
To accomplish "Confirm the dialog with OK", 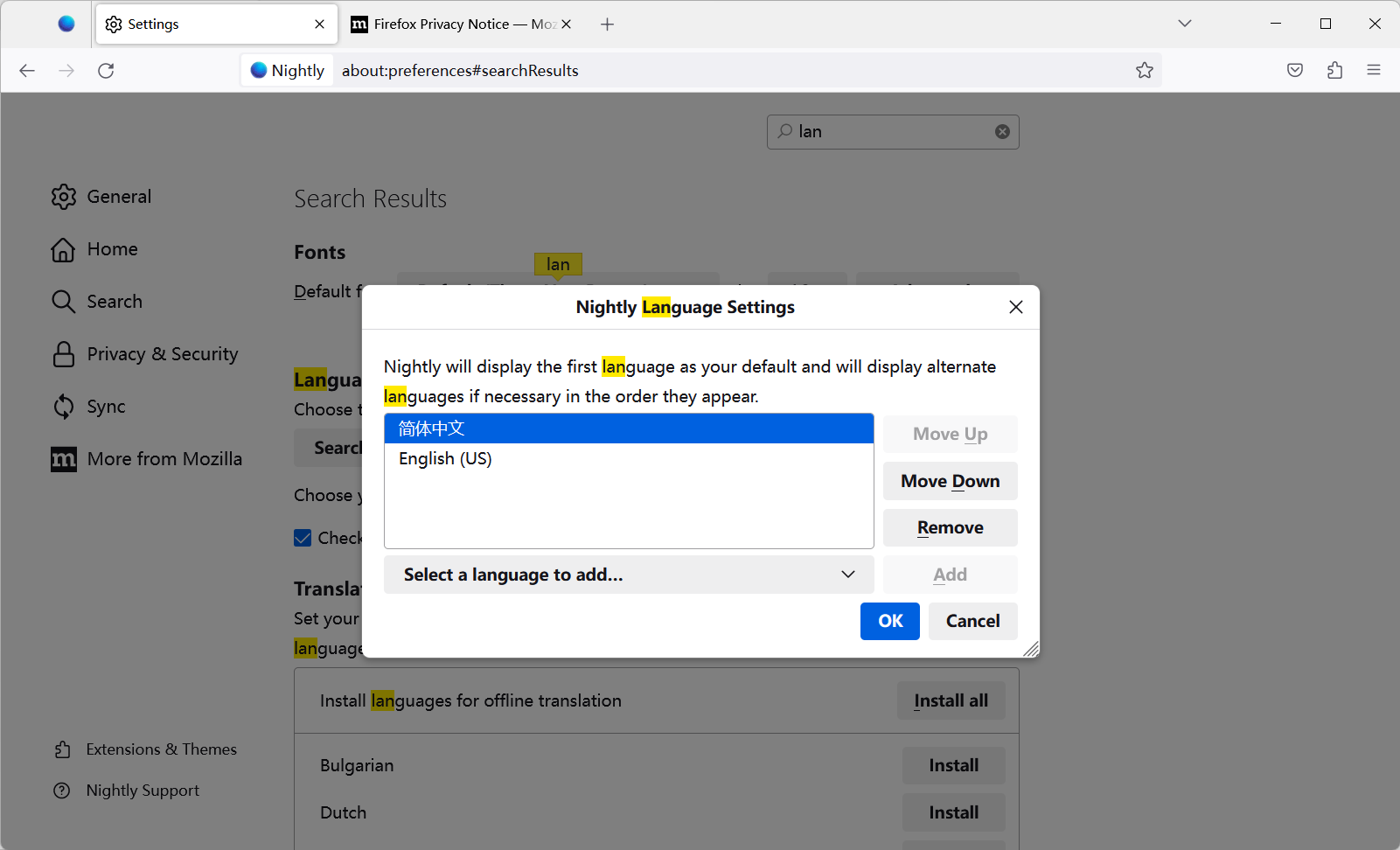I will pyautogui.click(x=890, y=621).
